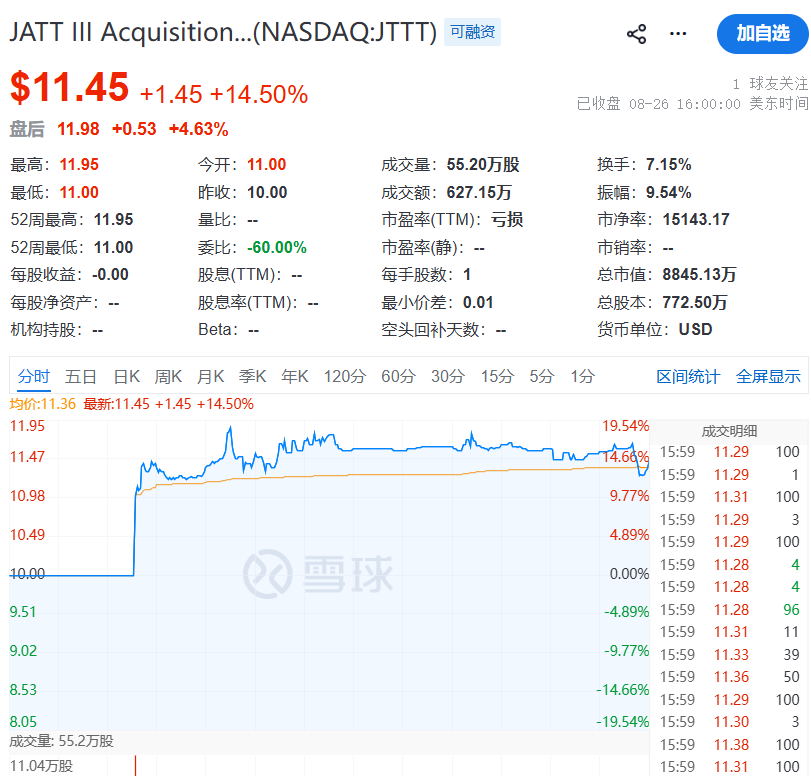Switch to the 年K chart tab
Viewport: 811px width, 776px height.
tap(295, 376)
